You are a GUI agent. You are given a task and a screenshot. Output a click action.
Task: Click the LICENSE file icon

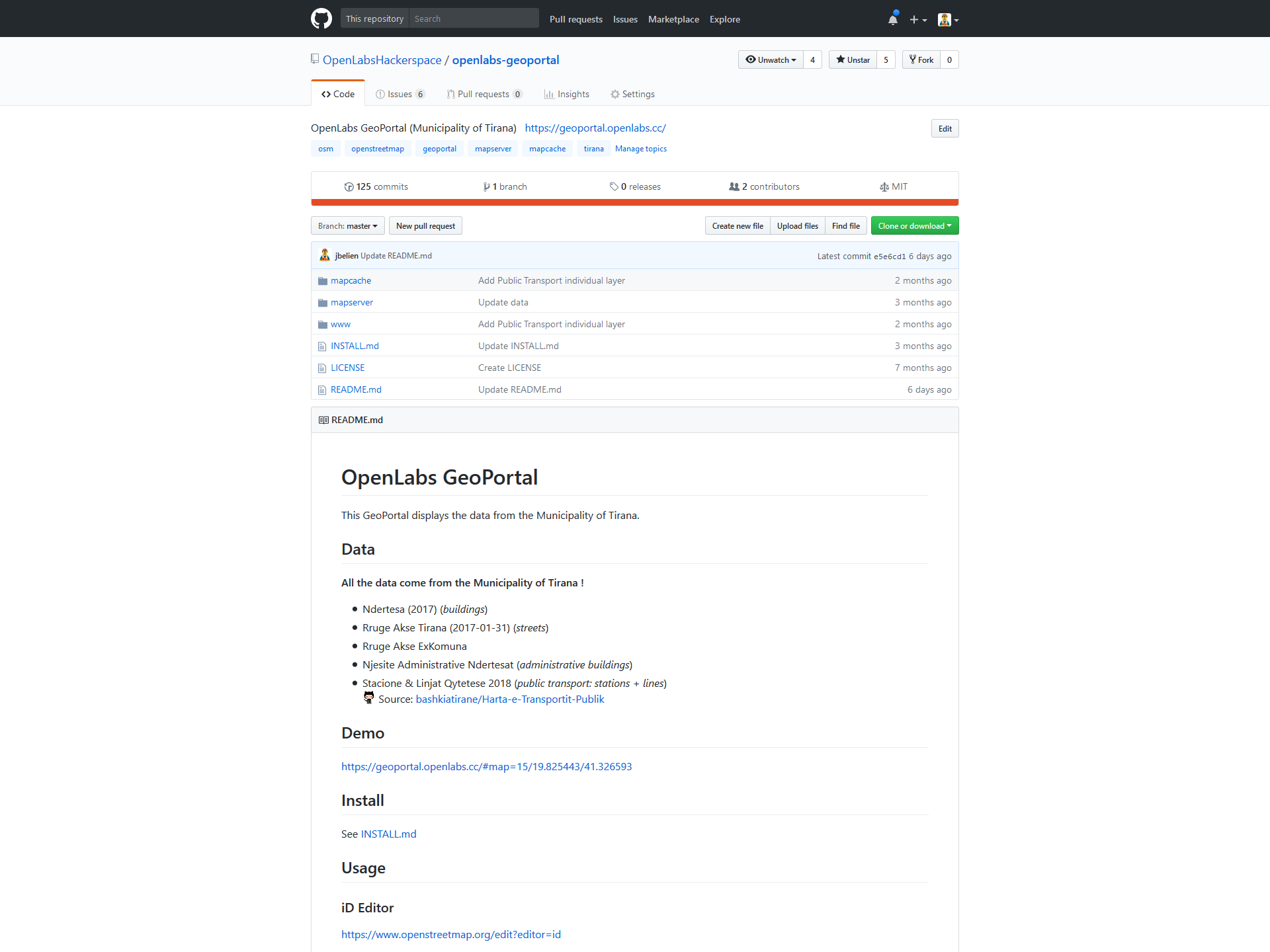coord(322,368)
